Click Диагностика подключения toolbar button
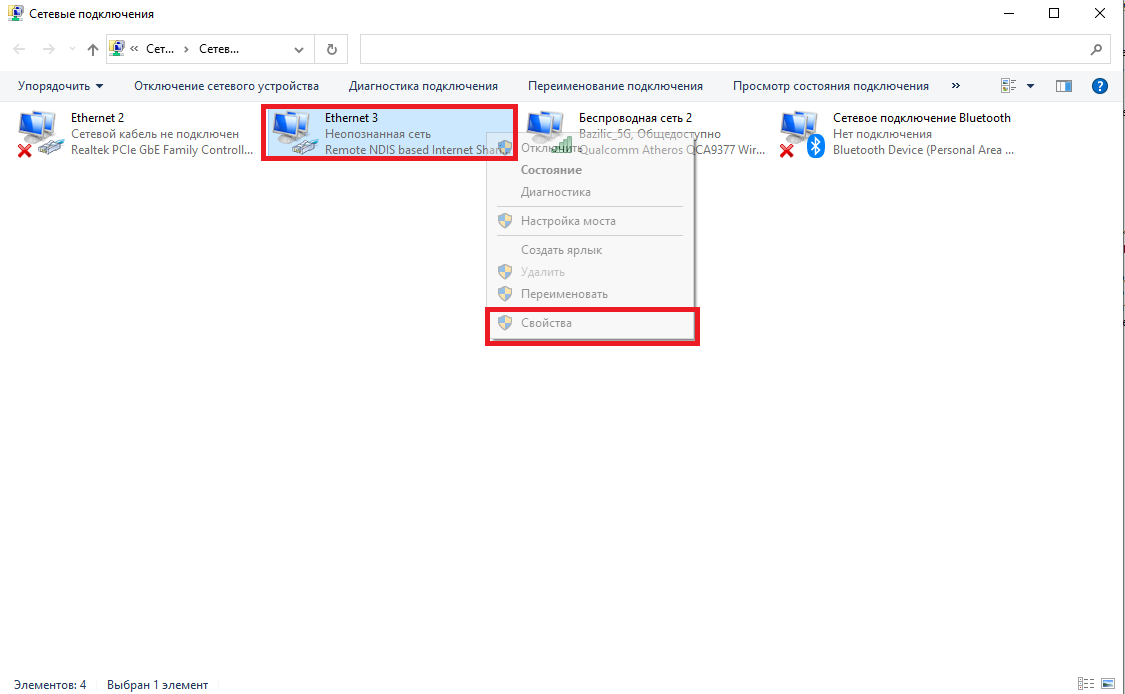The image size is (1125, 694). [x=423, y=86]
